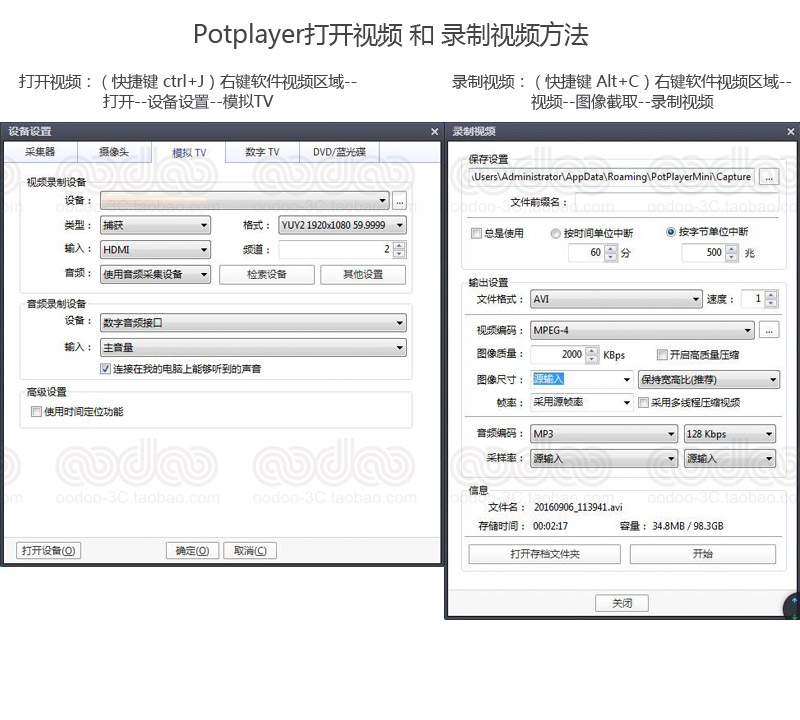Open 图像尺寸 dropdown showing 源输入
The image size is (800, 720).
coord(582,379)
